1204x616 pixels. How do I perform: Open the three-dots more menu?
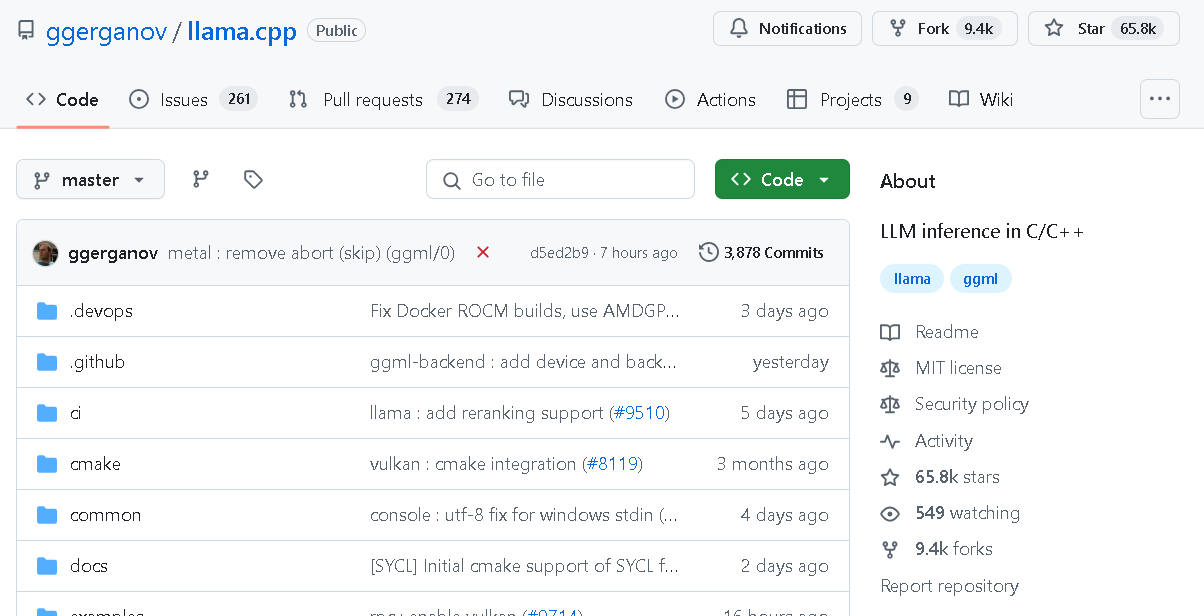(x=1159, y=99)
